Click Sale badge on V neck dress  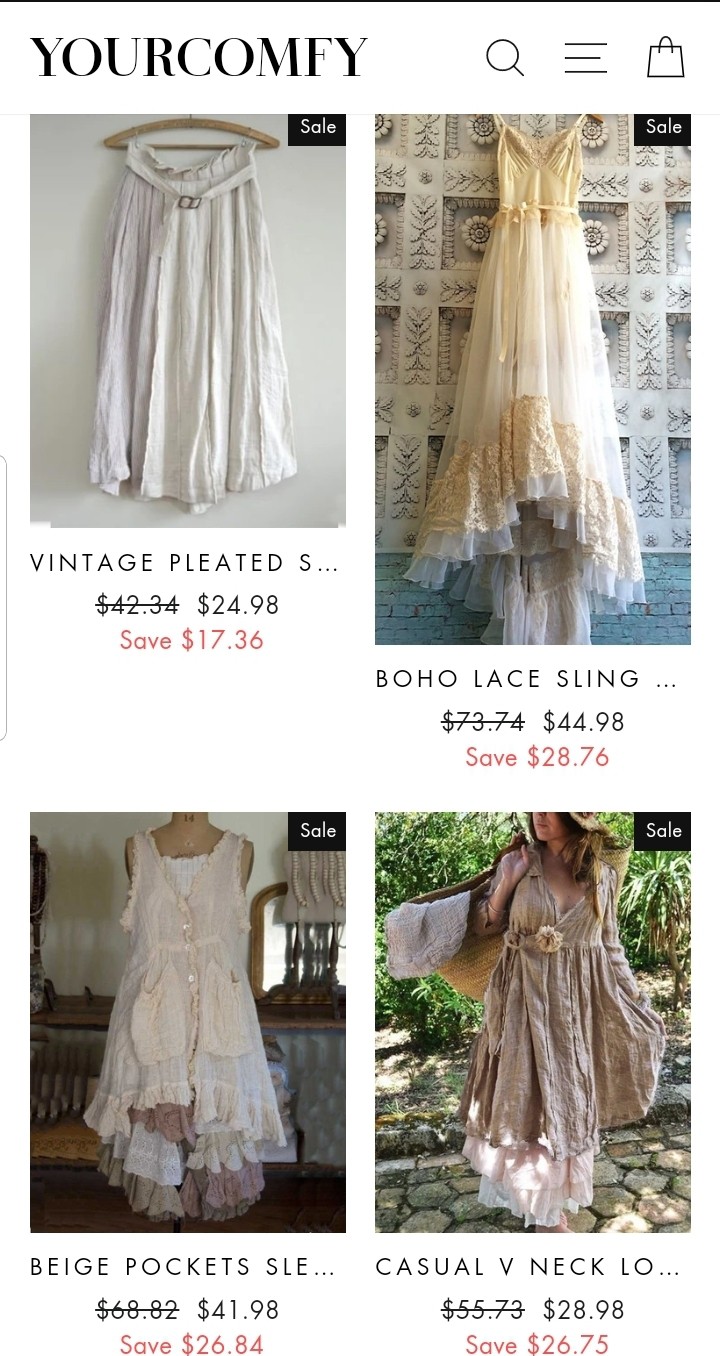pyautogui.click(x=663, y=830)
